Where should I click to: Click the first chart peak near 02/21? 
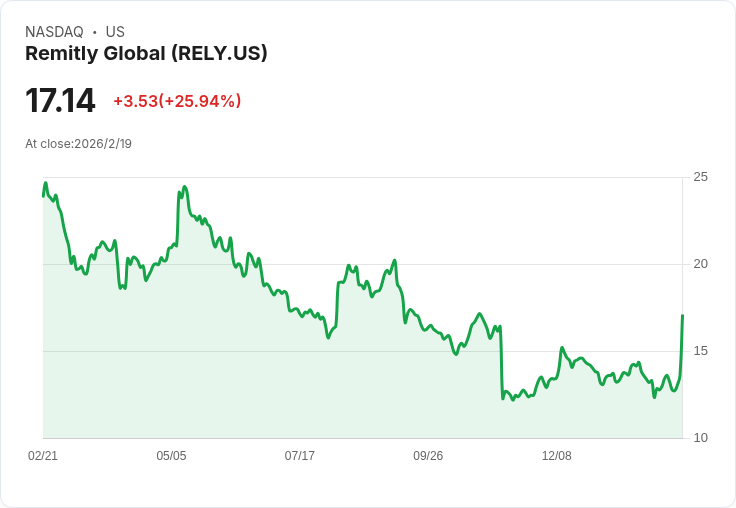click(46, 183)
